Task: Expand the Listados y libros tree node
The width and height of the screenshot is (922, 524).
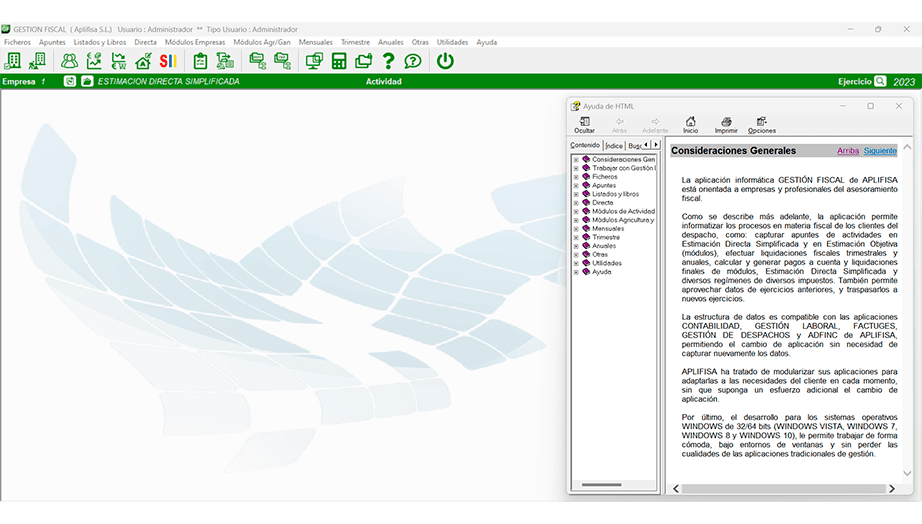Action: pyautogui.click(x=576, y=194)
